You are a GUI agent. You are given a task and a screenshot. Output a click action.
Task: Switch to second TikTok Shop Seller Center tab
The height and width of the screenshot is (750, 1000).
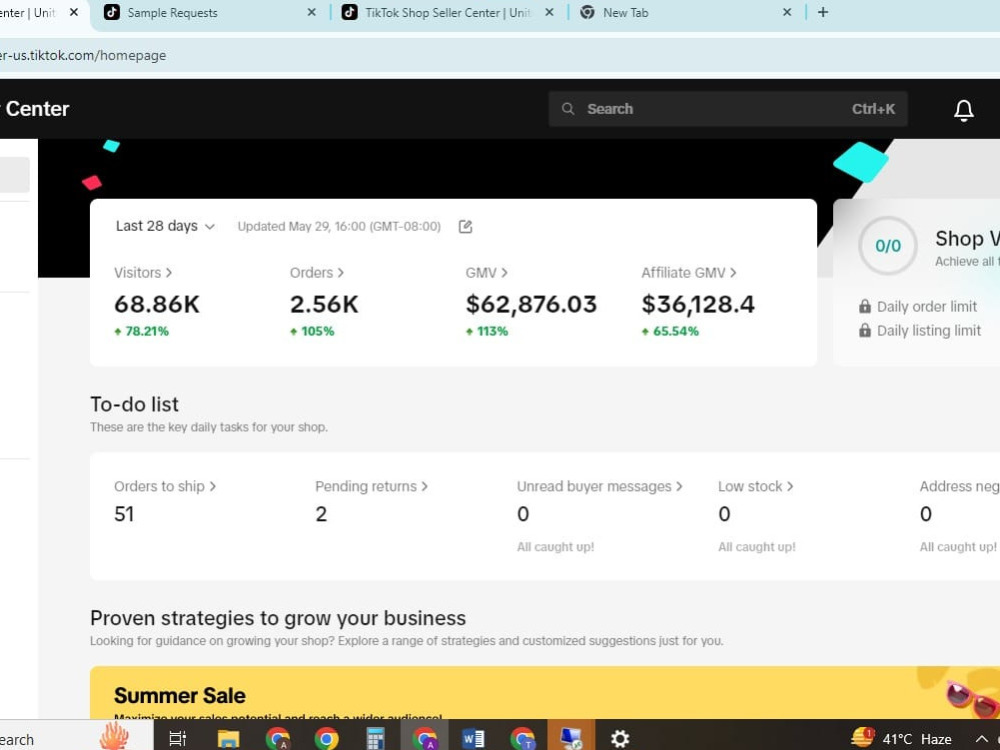(x=446, y=13)
